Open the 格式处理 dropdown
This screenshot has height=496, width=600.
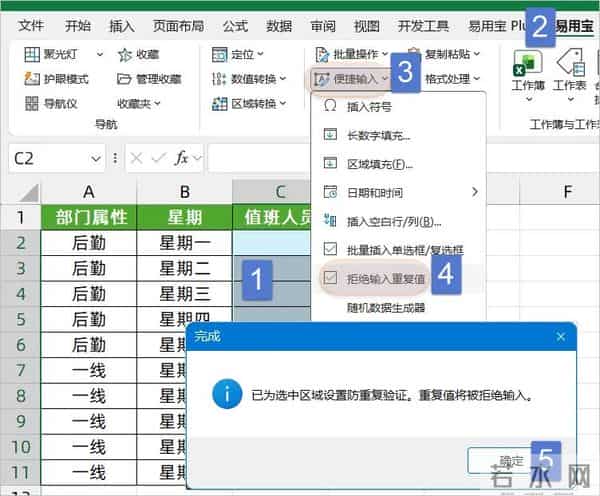click(453, 79)
